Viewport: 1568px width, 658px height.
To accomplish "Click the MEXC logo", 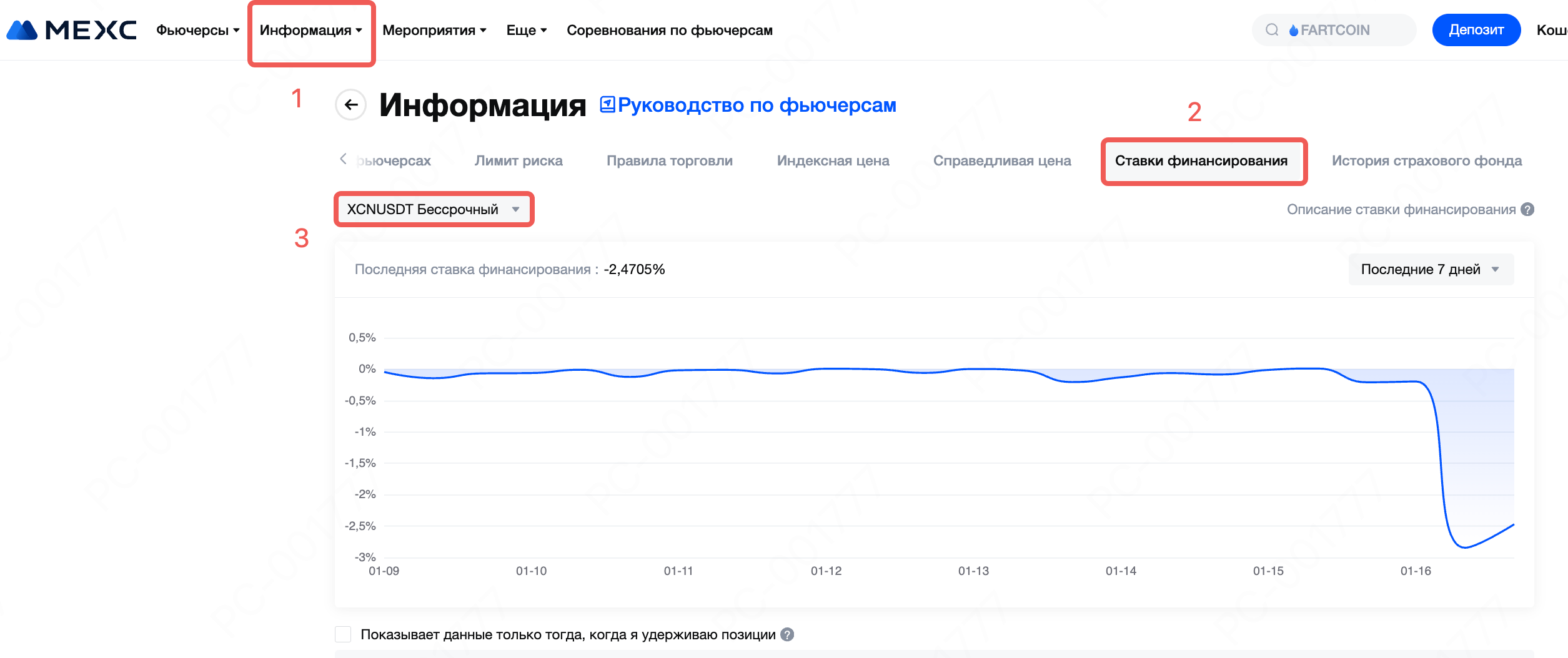I will coord(71,30).
